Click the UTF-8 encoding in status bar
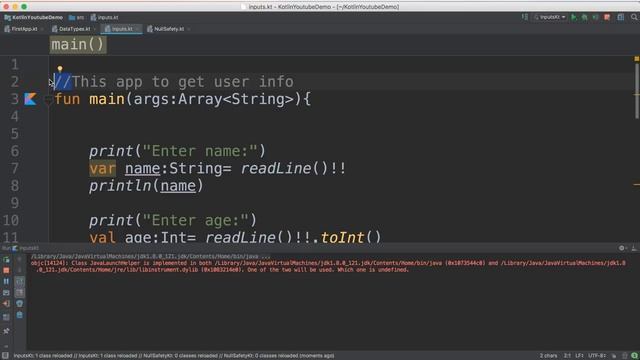Image resolution: width=640 pixels, height=360 pixels. click(597, 356)
